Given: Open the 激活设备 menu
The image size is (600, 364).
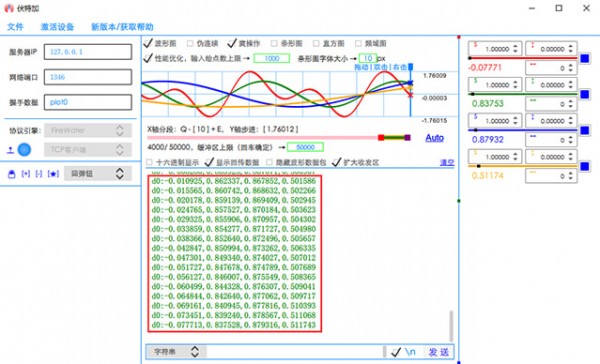Looking at the screenshot, I should click(57, 27).
